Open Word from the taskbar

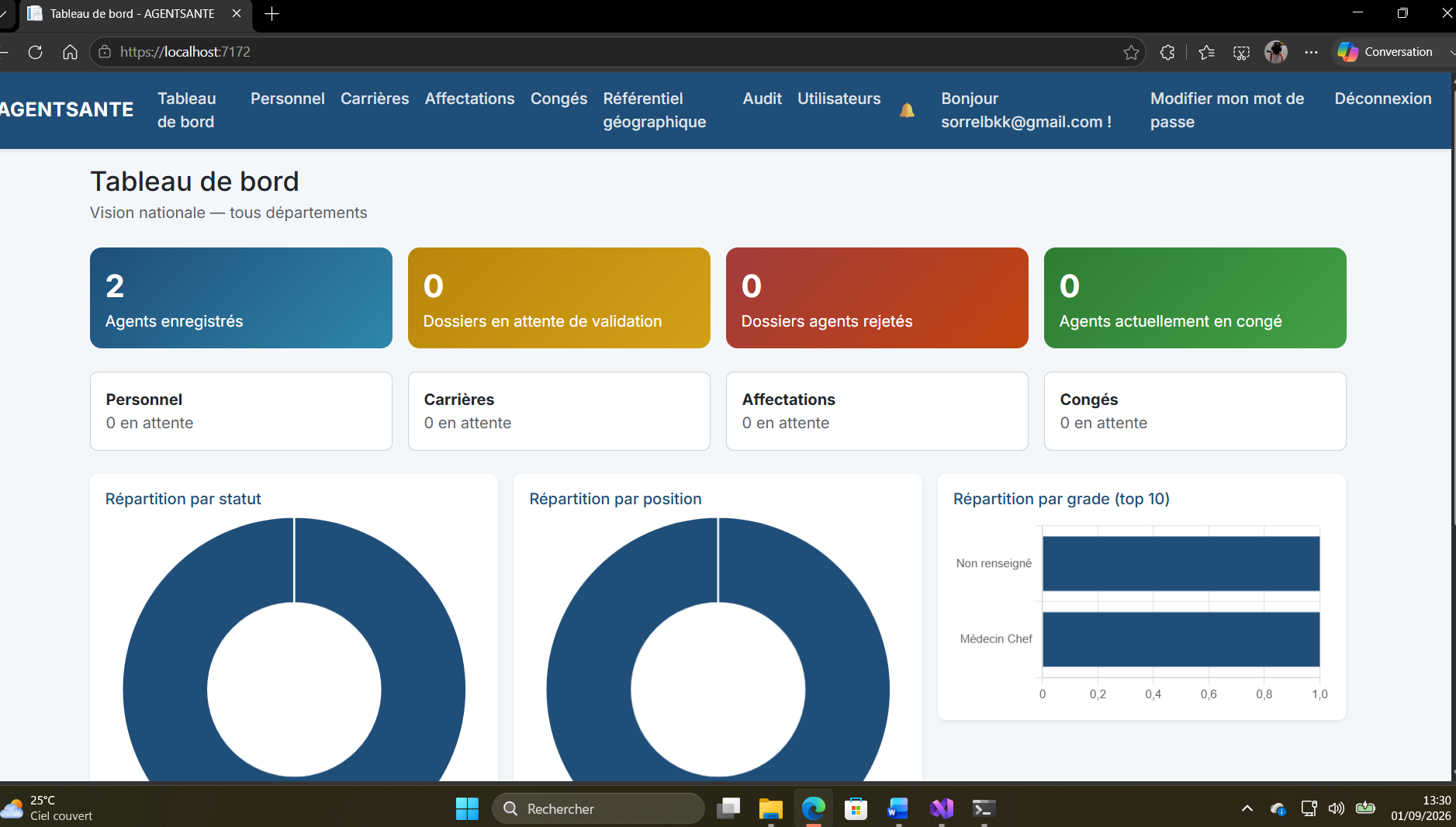(x=898, y=808)
